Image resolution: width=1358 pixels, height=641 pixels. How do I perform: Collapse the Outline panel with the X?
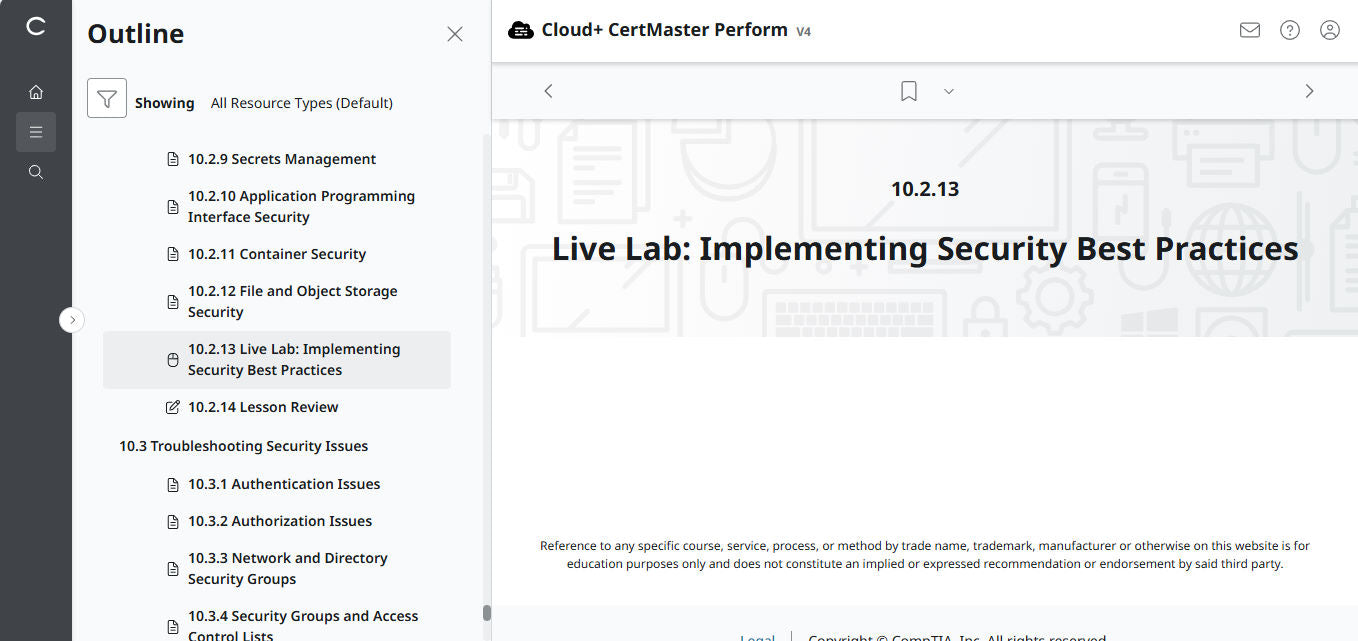pyautogui.click(x=455, y=33)
